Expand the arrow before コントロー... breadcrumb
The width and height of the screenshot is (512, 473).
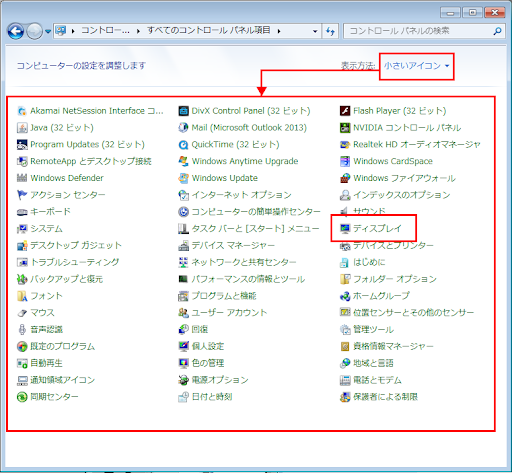click(x=73, y=31)
